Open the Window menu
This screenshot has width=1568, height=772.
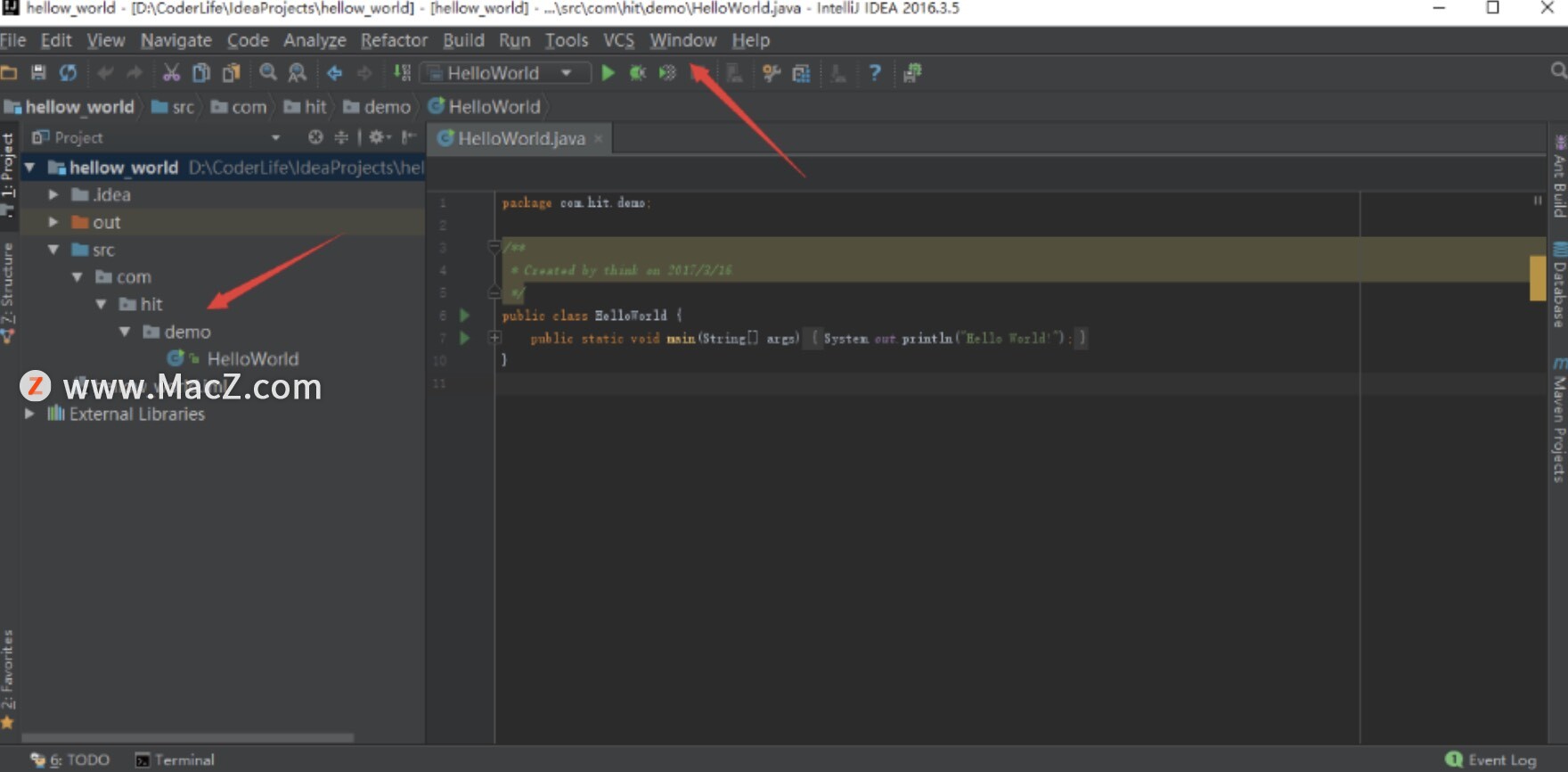[682, 40]
